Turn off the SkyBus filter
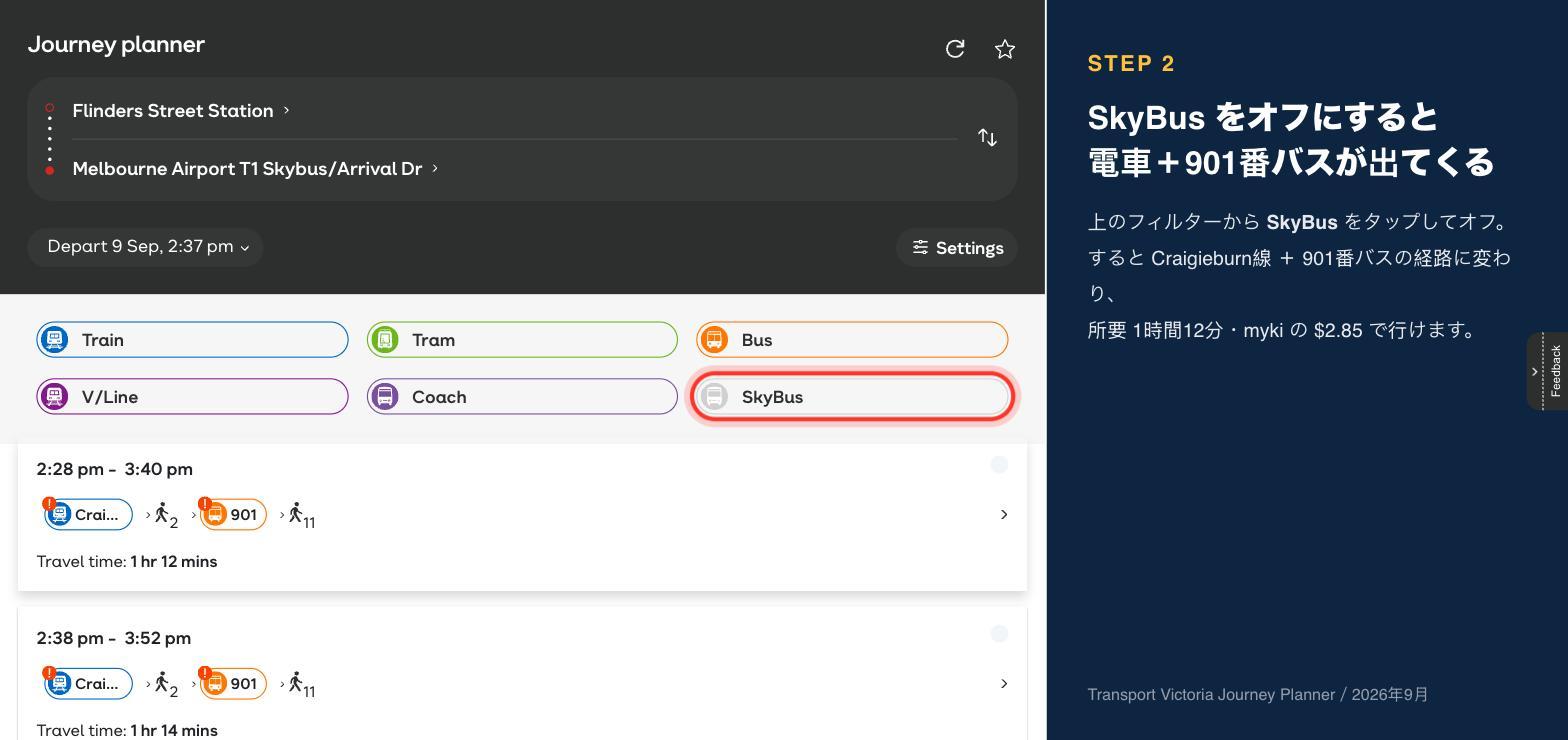 click(x=852, y=397)
